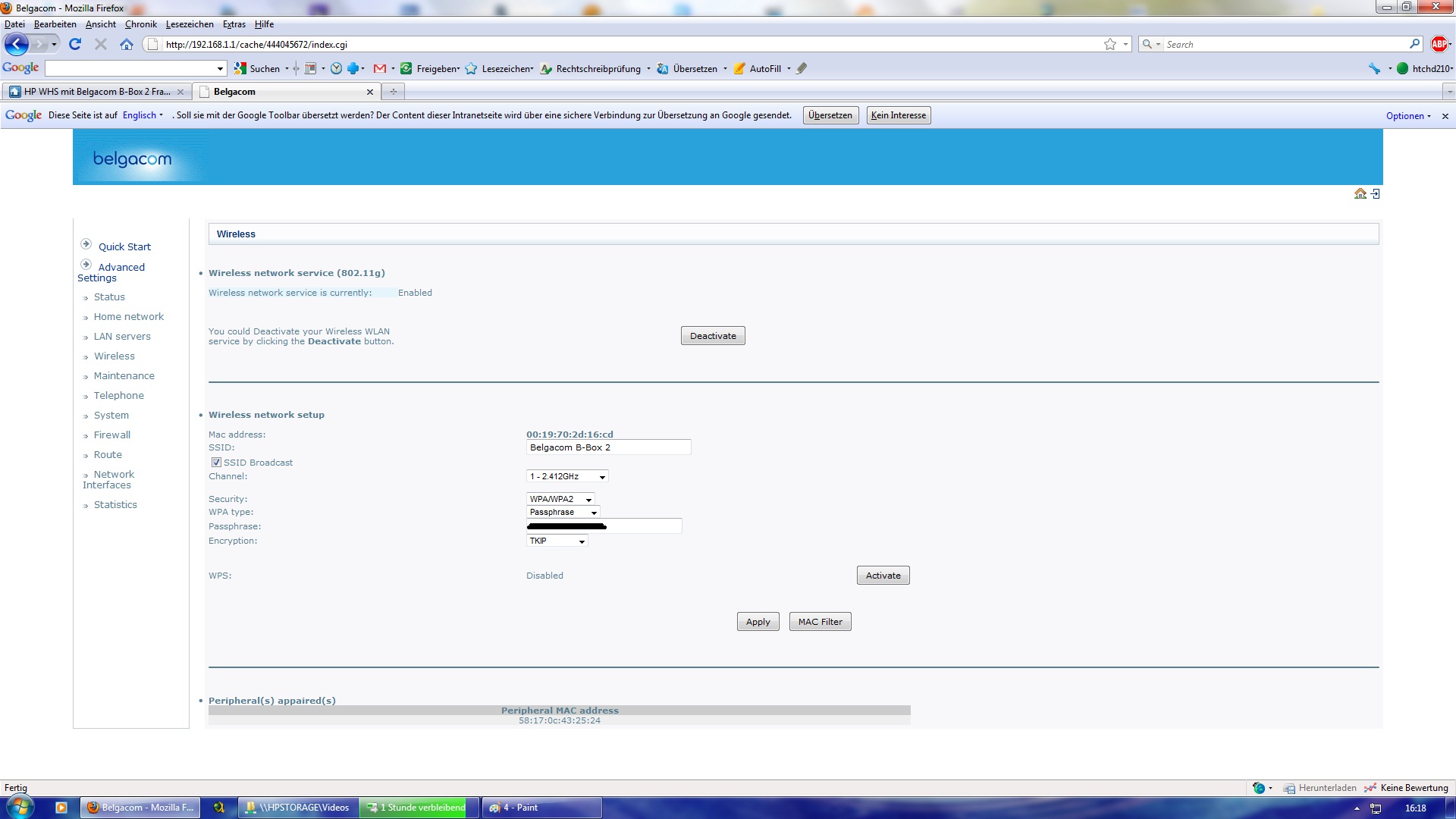The width and height of the screenshot is (1456, 819).
Task: Click the stop loading X icon
Action: pyautogui.click(x=100, y=44)
